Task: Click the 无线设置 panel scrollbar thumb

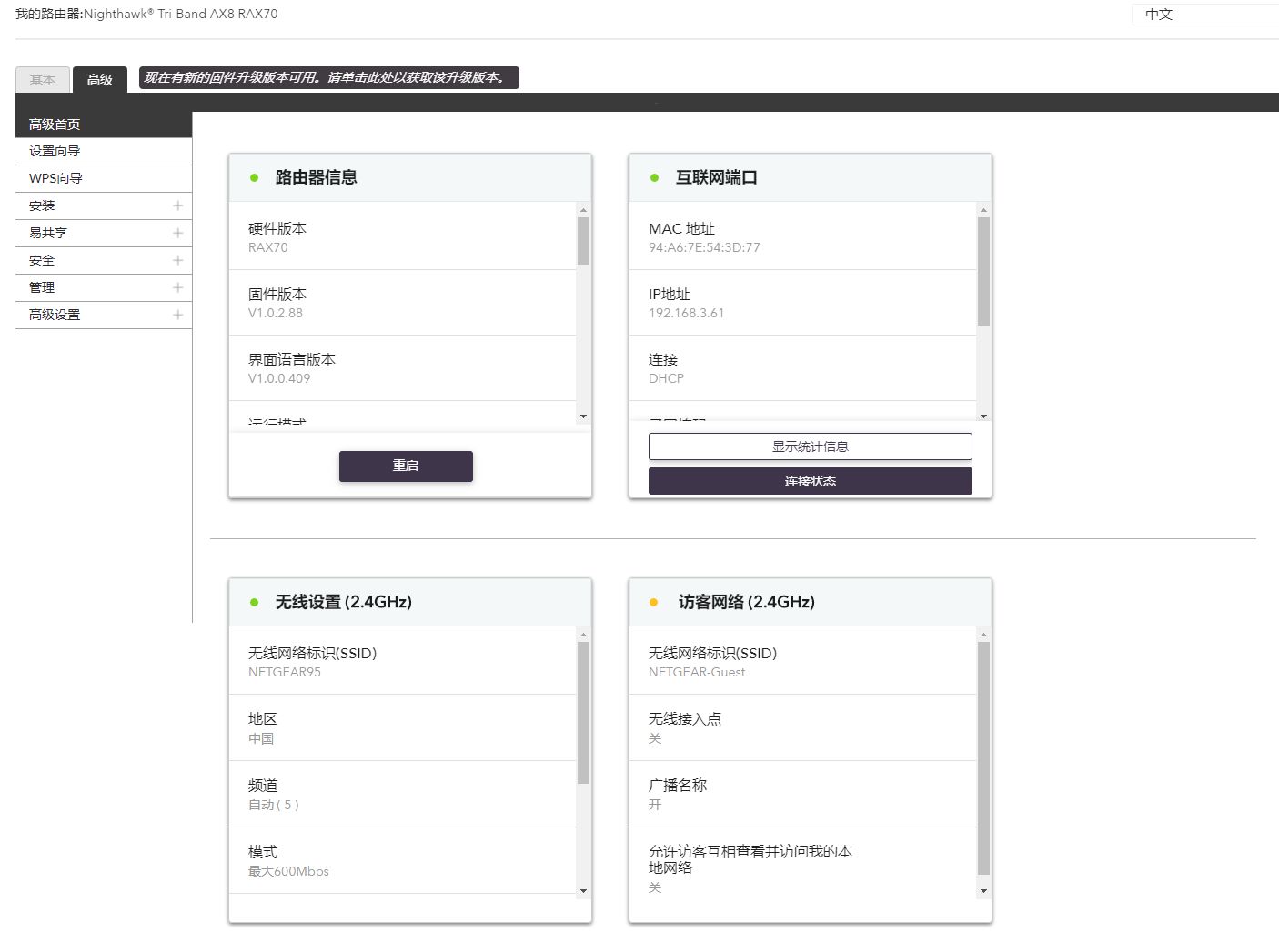Action: tap(583, 712)
